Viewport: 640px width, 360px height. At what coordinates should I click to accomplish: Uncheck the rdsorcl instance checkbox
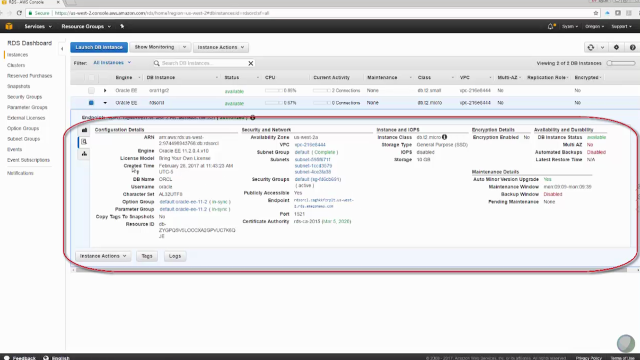[x=91, y=103]
